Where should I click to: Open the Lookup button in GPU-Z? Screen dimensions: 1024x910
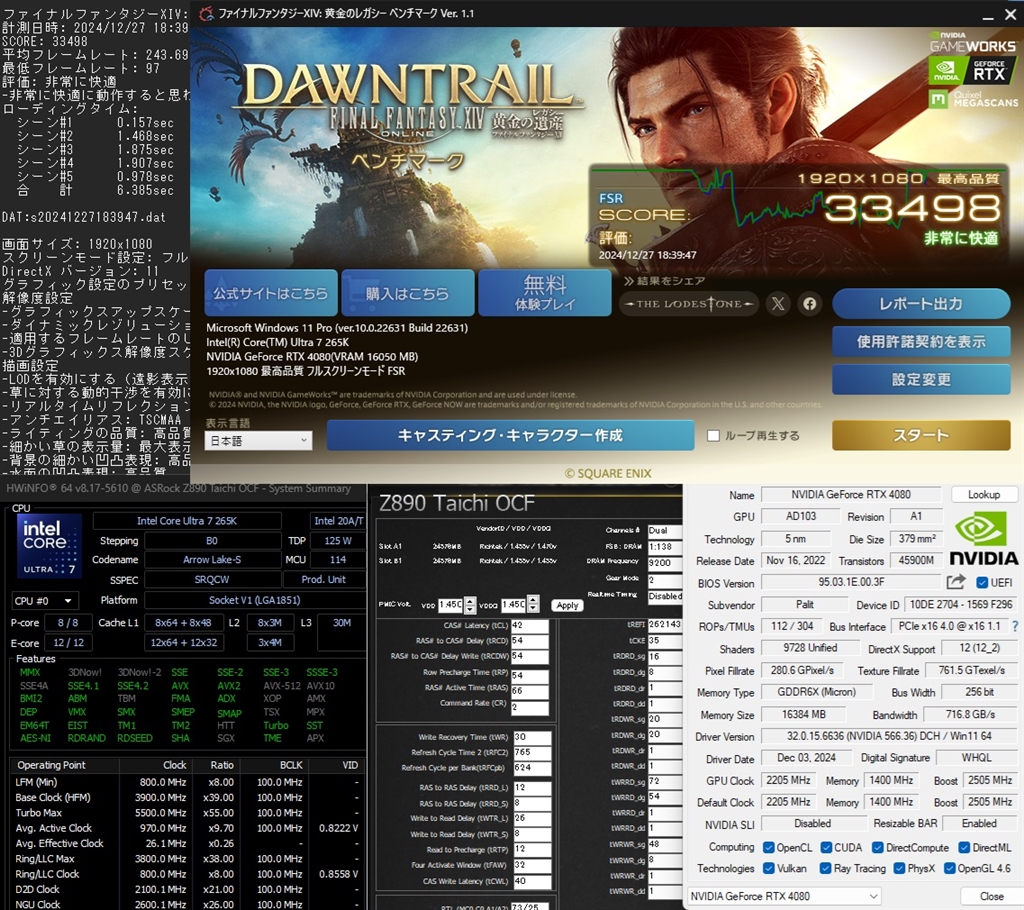[984, 494]
